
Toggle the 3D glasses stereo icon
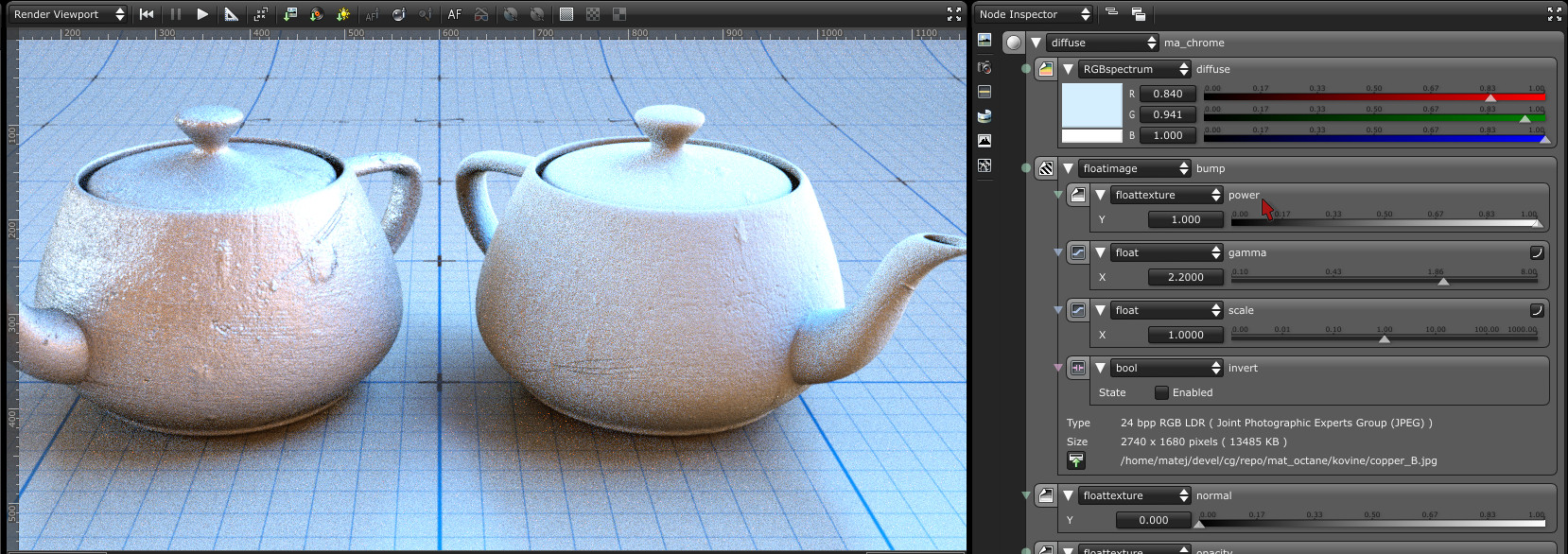tap(481, 14)
